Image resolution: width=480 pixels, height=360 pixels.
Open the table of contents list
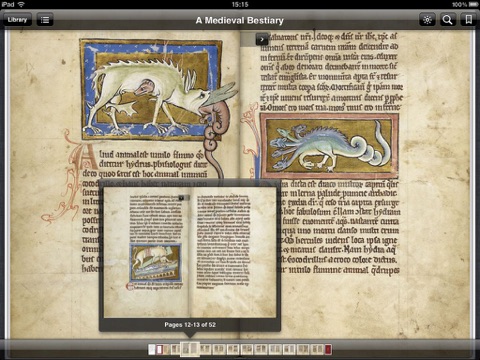[x=45, y=20]
